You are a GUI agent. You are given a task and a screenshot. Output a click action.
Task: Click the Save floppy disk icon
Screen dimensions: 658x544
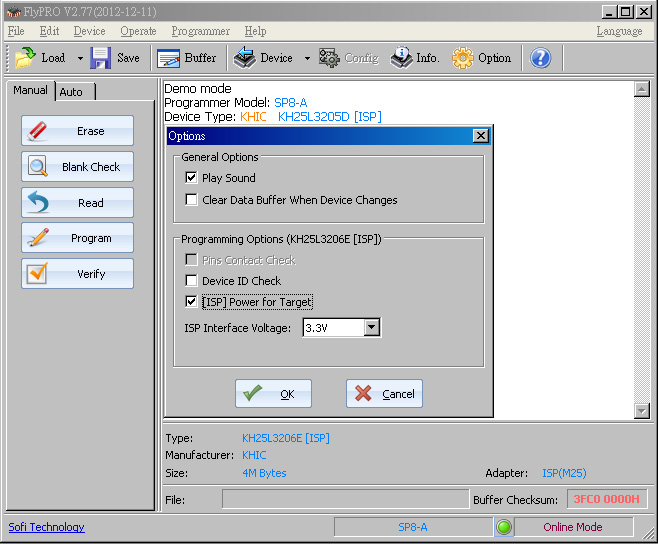tap(100, 58)
